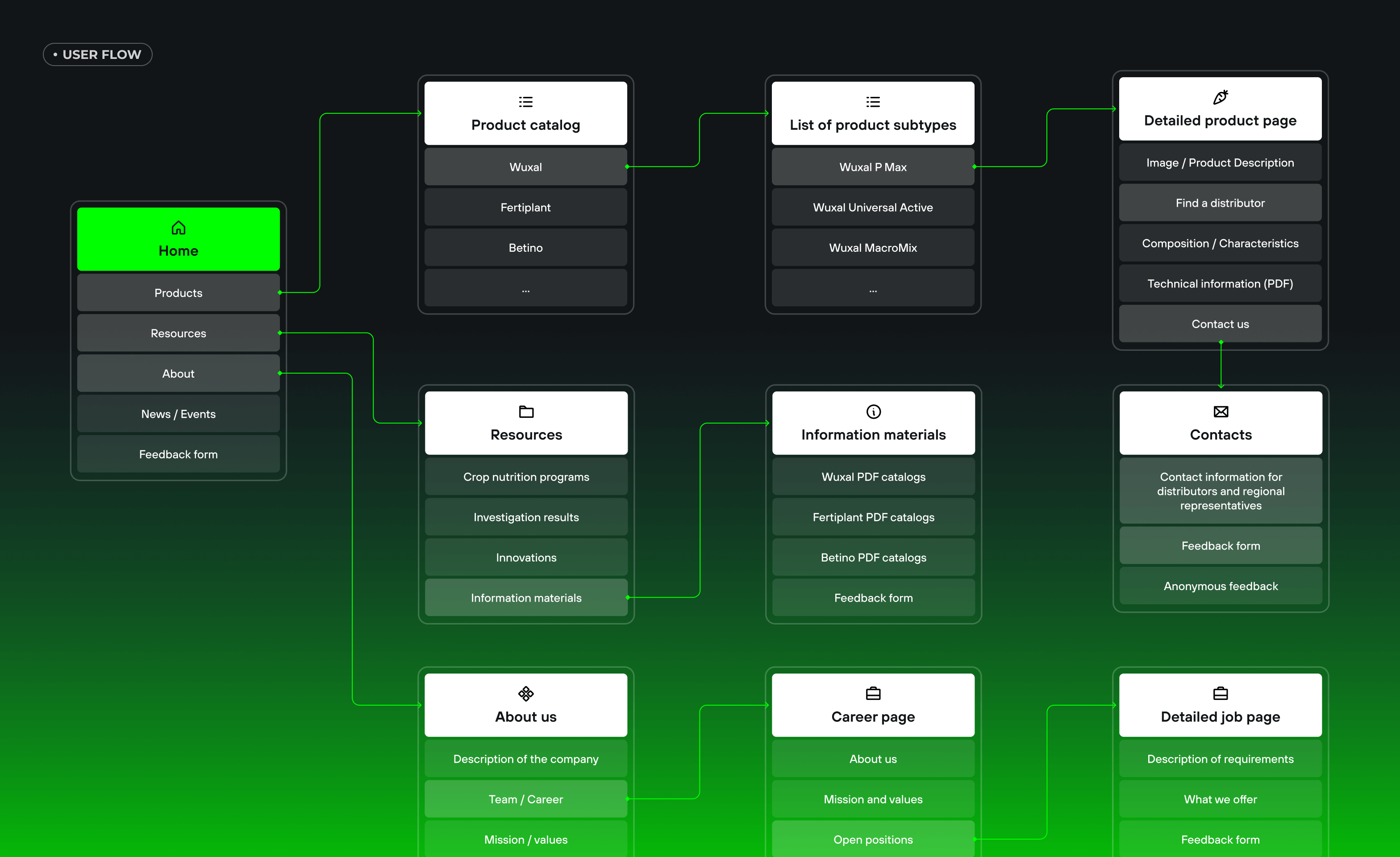The height and width of the screenshot is (857, 1400).
Task: Select Composition / Characteristics row
Action: pos(1221,242)
